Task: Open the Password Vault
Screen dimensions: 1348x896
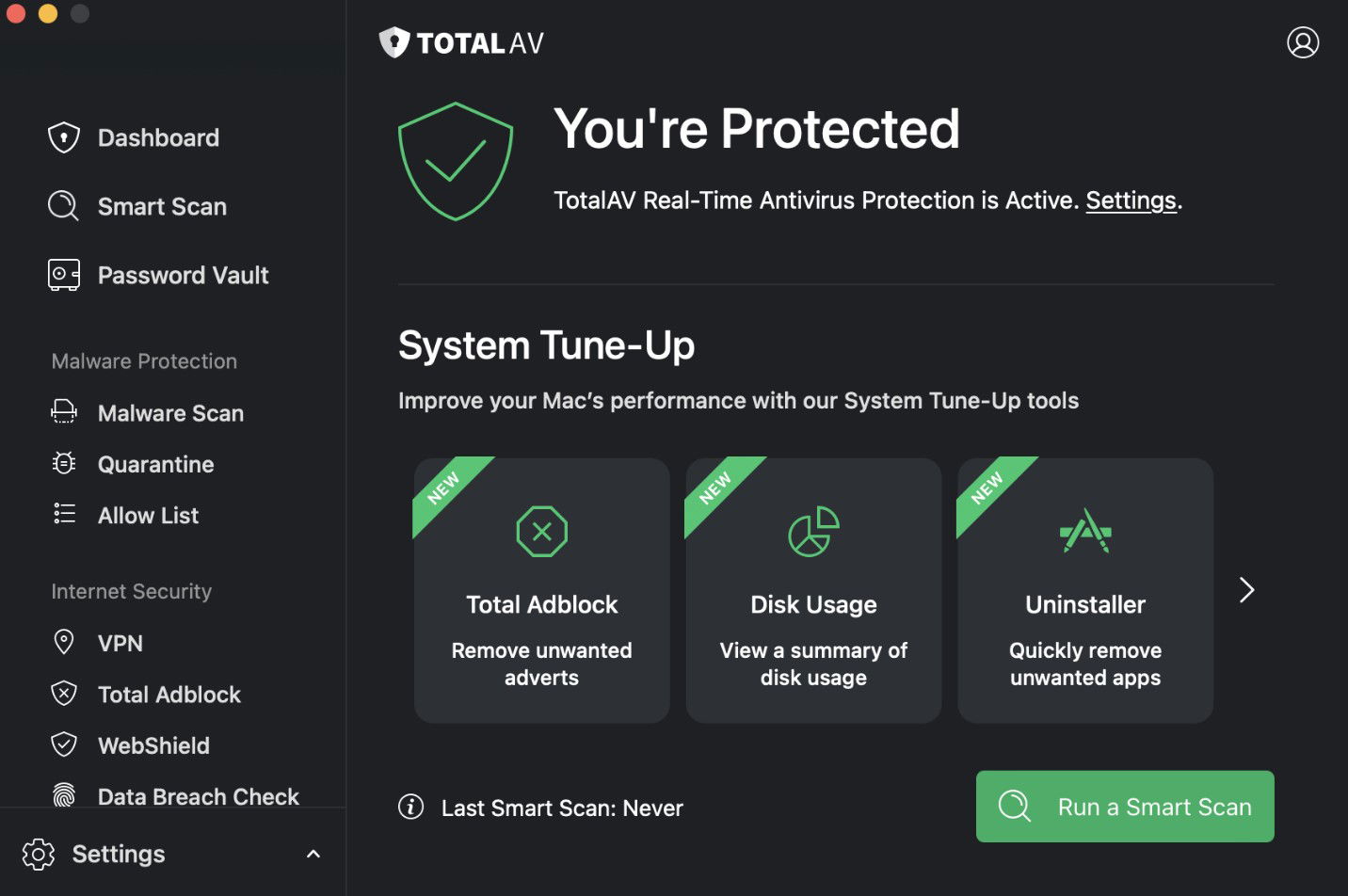Action: [x=184, y=275]
